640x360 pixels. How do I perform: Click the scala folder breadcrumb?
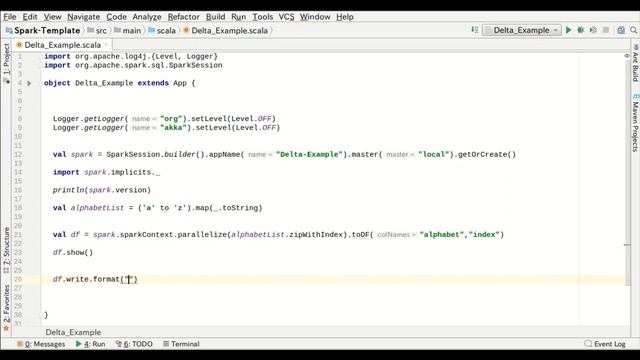(x=162, y=31)
